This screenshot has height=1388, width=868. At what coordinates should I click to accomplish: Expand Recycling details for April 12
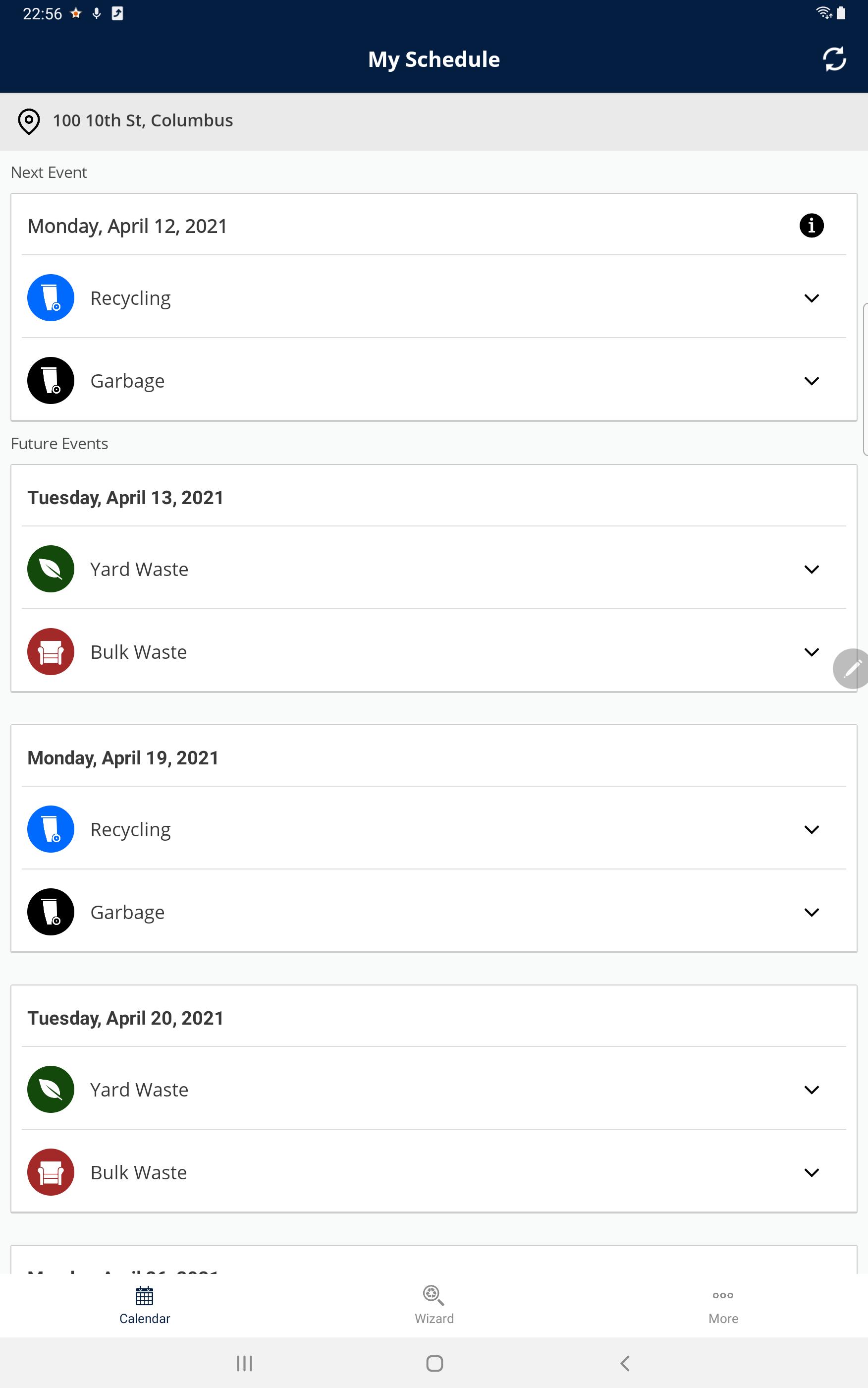click(811, 298)
